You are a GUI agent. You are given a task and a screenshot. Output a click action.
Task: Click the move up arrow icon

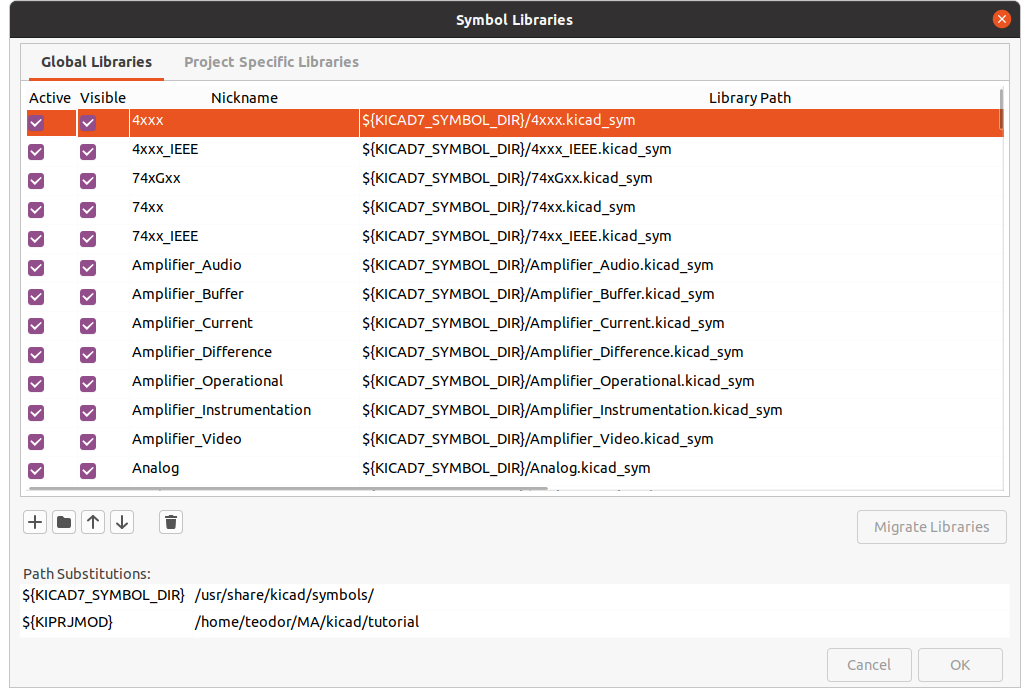(x=93, y=522)
